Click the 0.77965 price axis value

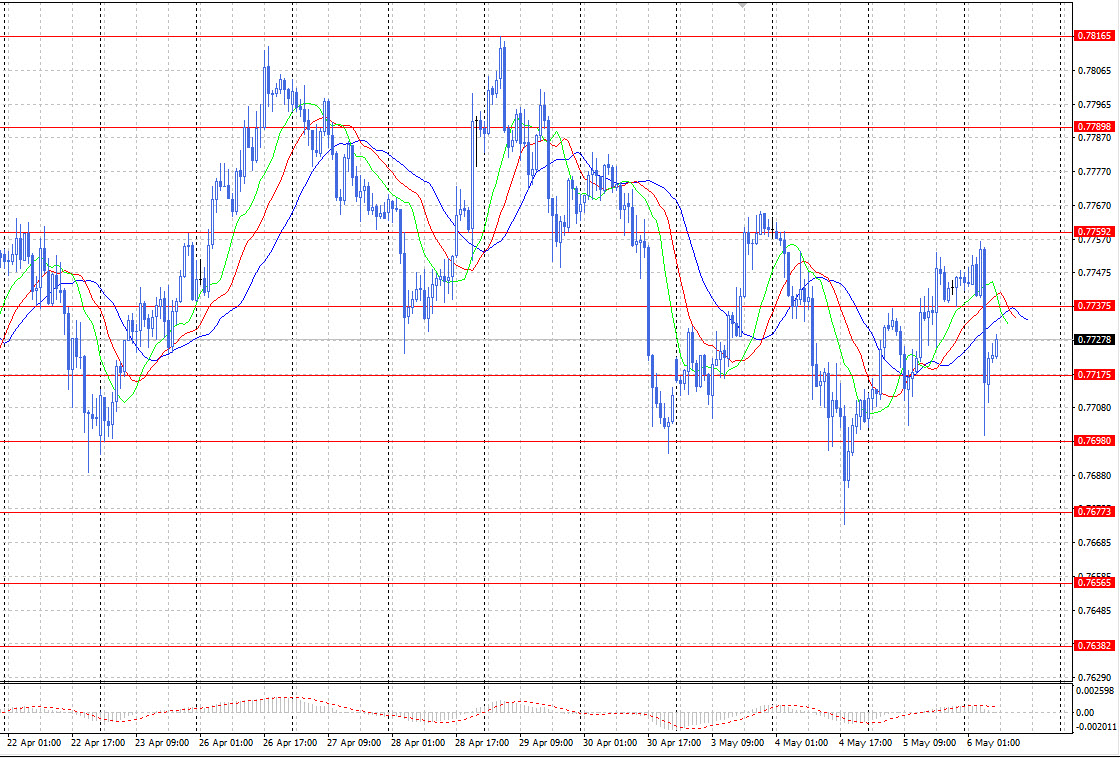tap(1094, 105)
